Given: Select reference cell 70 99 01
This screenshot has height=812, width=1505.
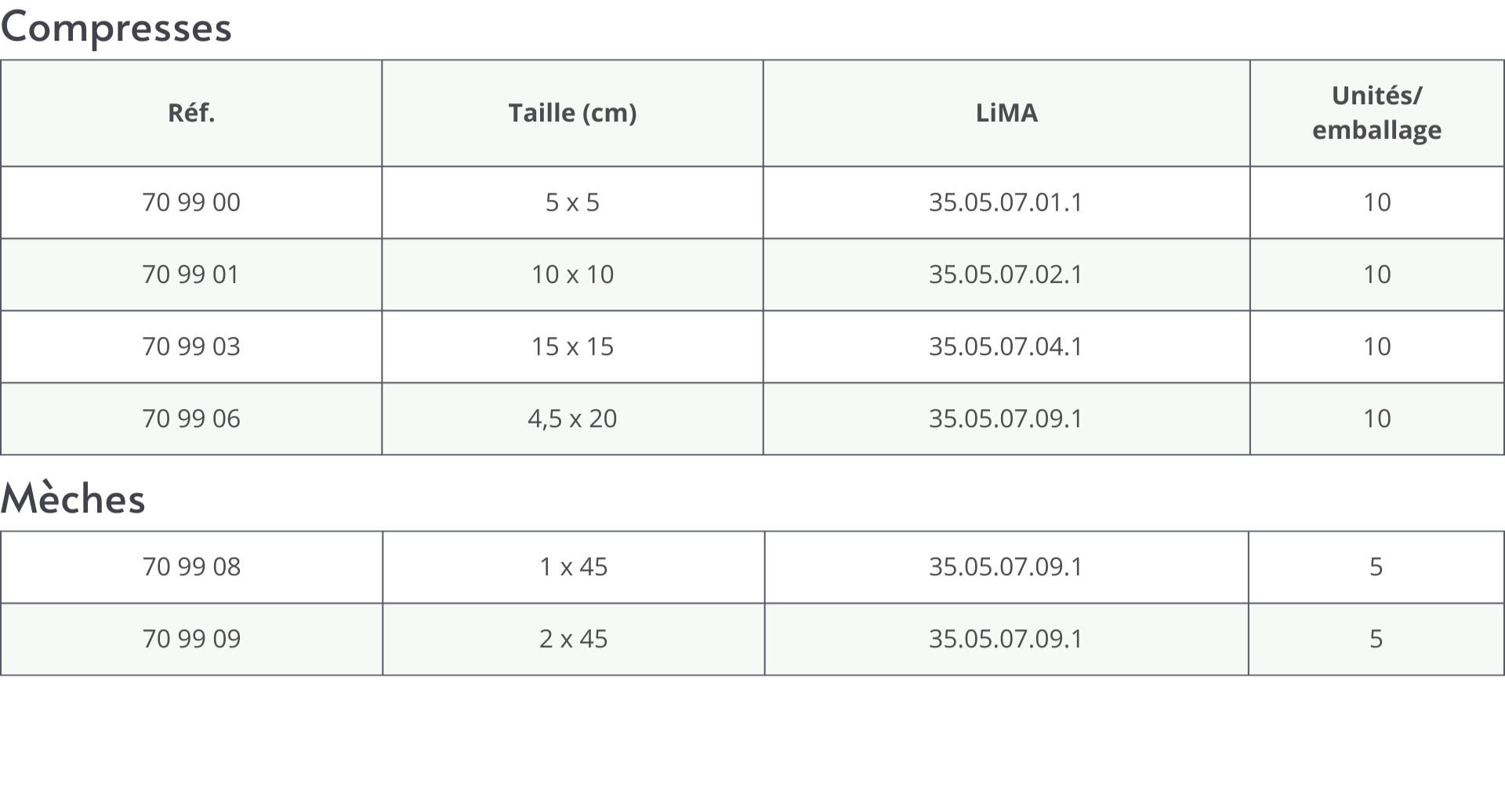Looking at the screenshot, I should pyautogui.click(x=191, y=274).
